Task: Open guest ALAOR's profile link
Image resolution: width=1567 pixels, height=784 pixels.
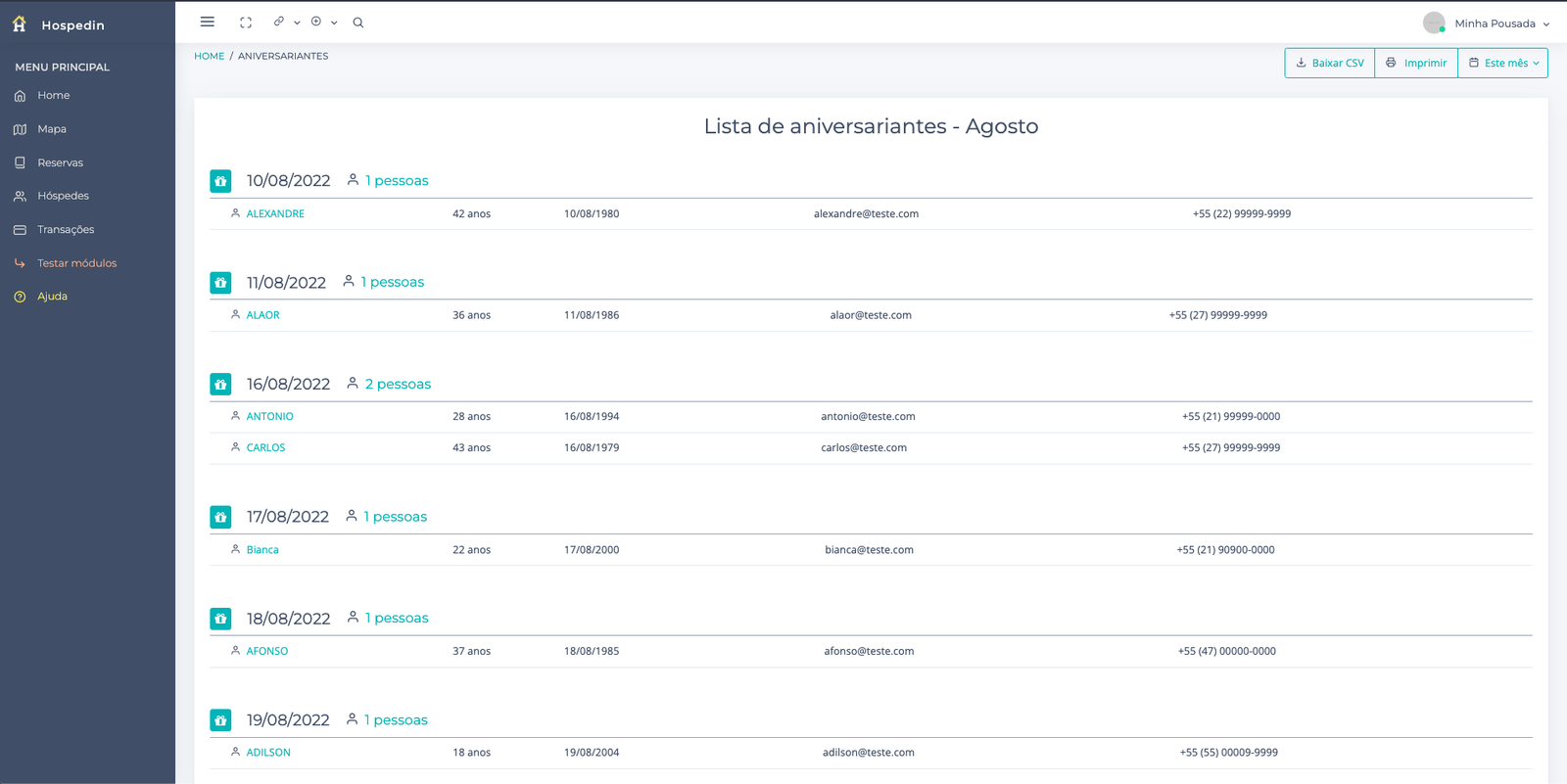Action: tap(262, 315)
